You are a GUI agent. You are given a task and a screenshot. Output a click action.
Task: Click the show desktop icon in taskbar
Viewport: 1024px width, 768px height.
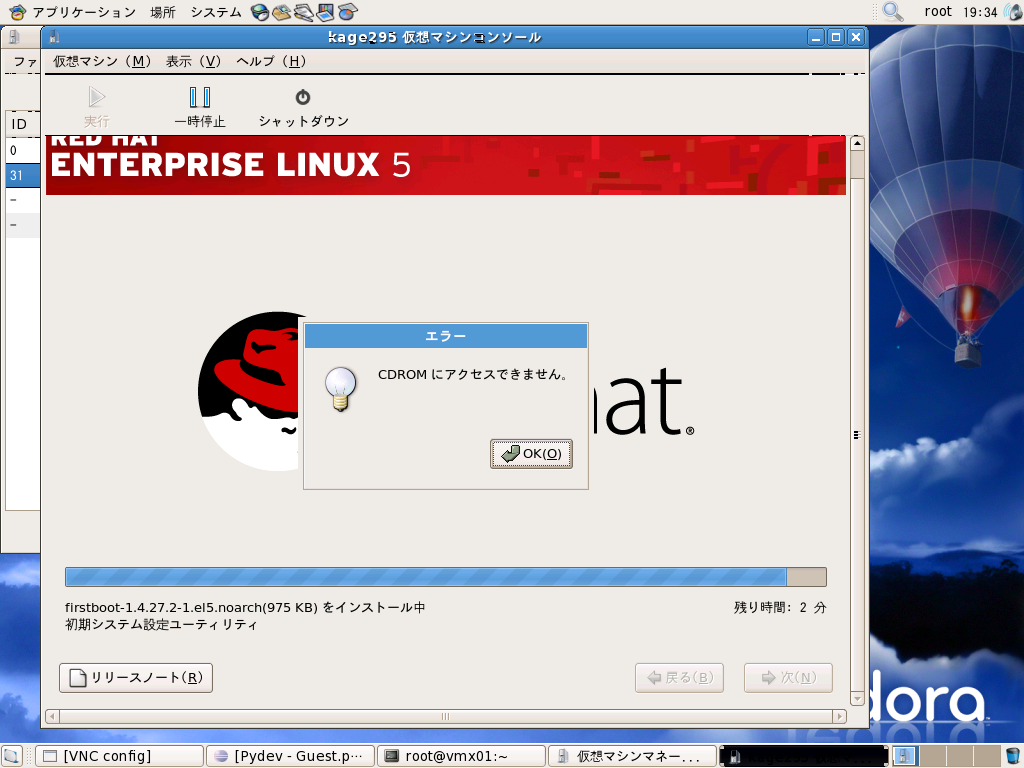coord(12,756)
